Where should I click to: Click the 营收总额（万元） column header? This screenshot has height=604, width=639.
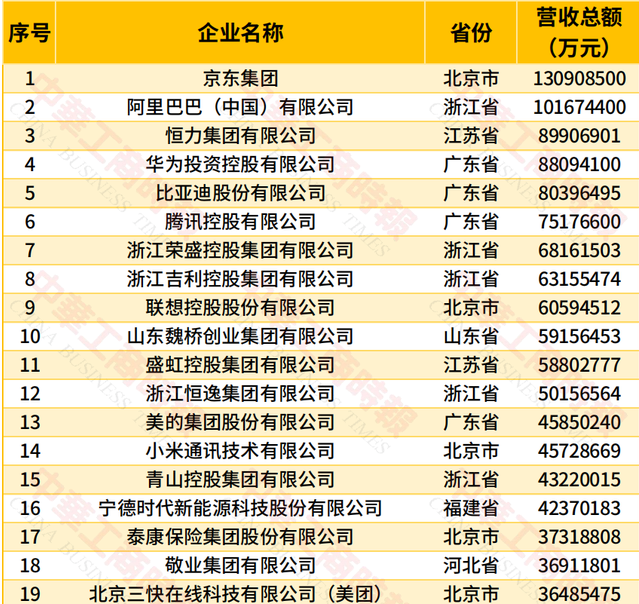(x=579, y=33)
